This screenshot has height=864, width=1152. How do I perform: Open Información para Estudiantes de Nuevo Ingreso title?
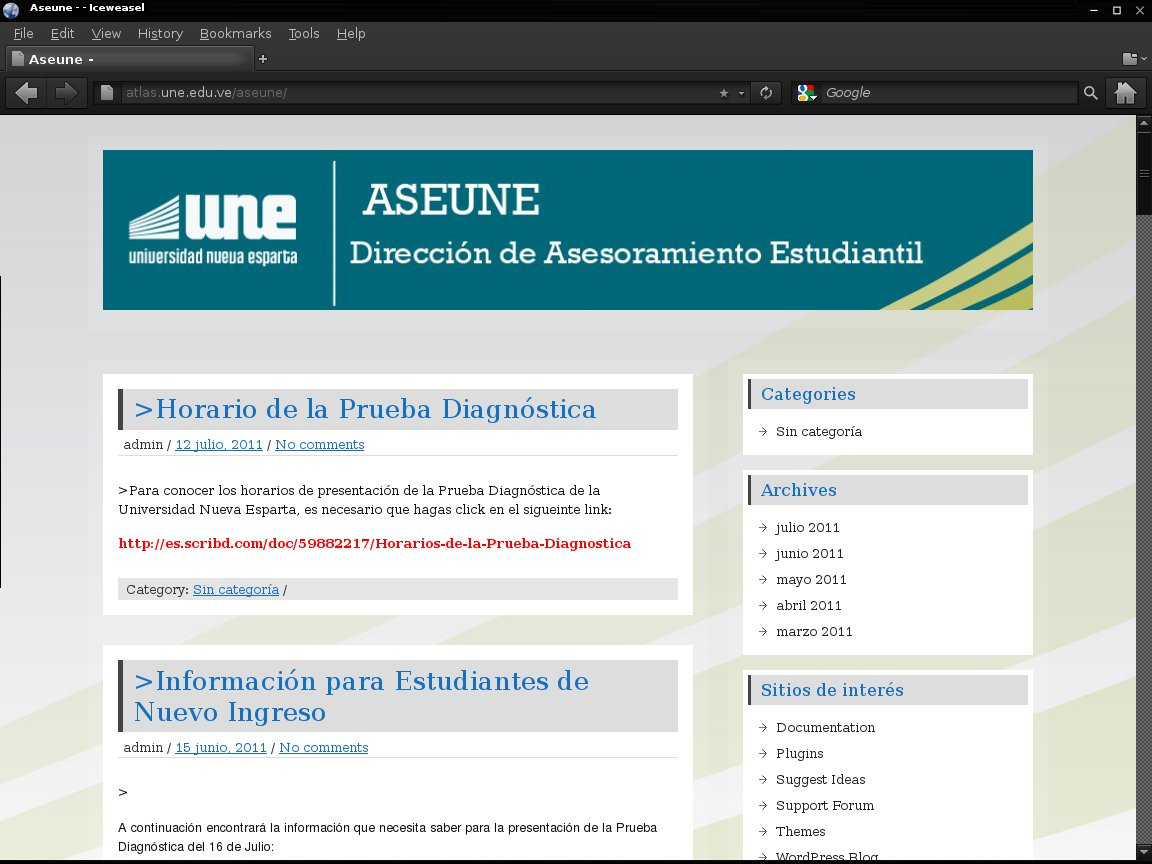[361, 696]
